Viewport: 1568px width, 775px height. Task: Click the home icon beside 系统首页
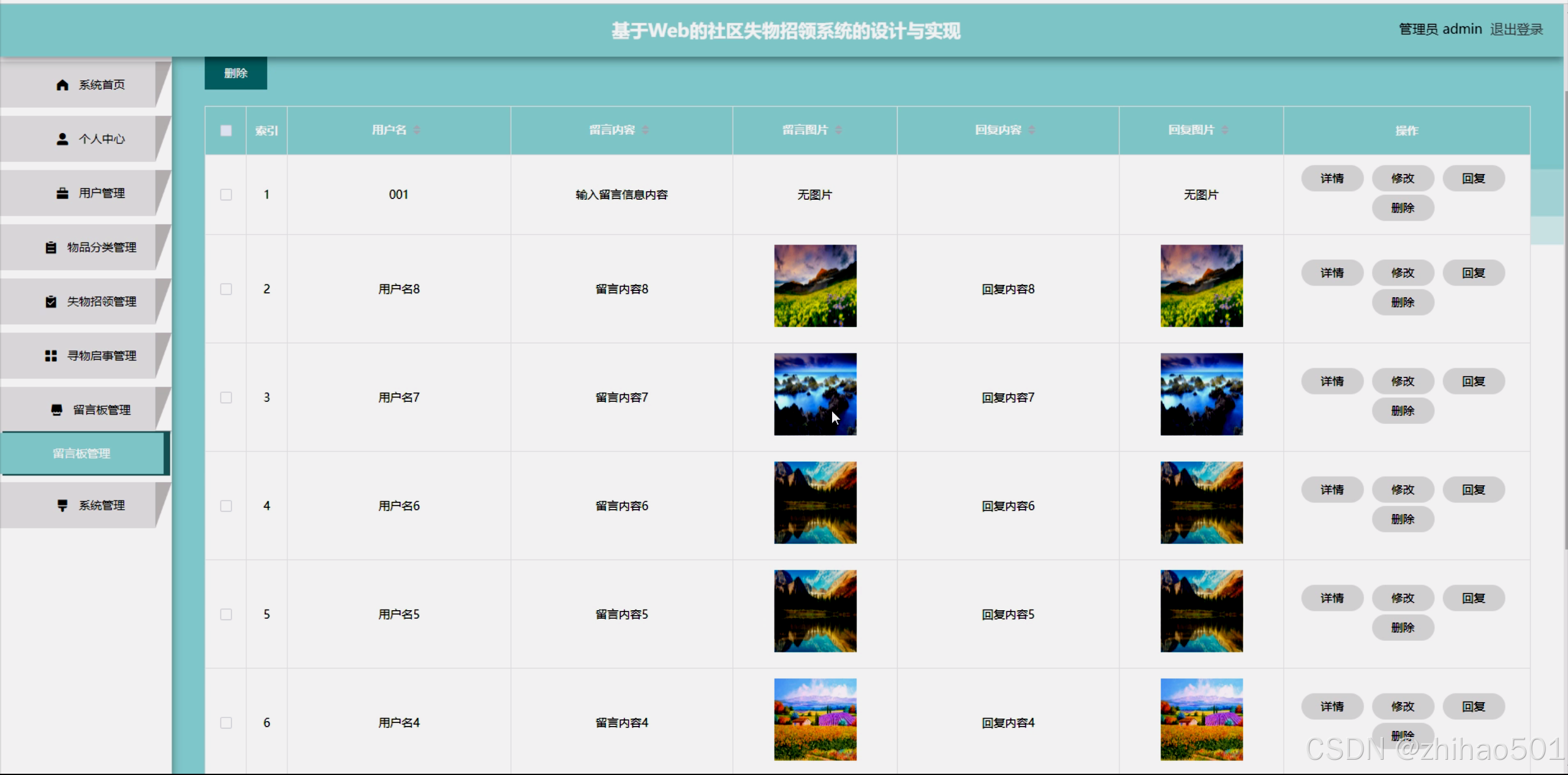click(x=62, y=85)
